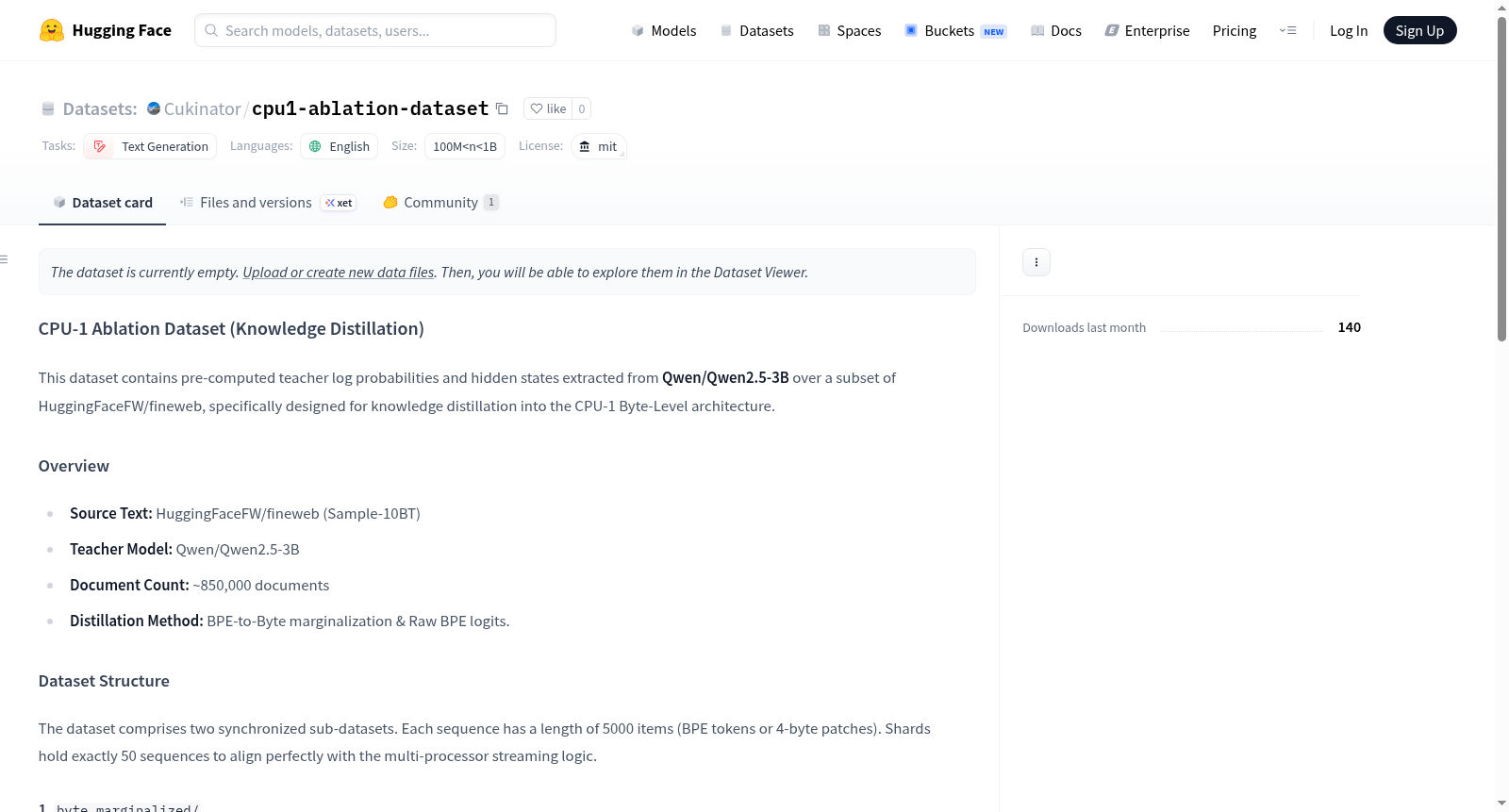1509x812 pixels.
Task: Click the Text Generation task tag
Action: point(150,146)
